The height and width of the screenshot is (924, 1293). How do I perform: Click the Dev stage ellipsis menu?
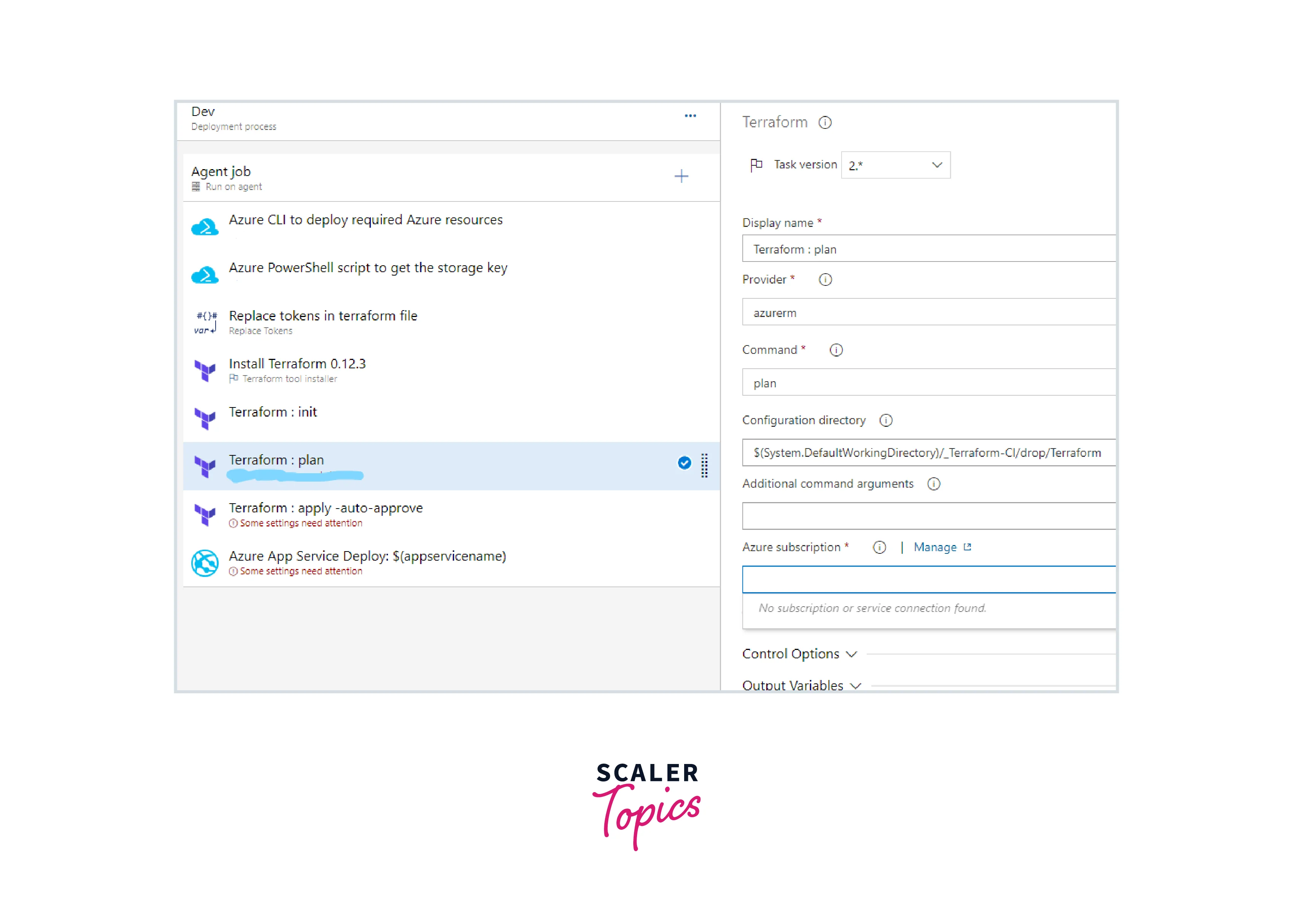coord(690,116)
